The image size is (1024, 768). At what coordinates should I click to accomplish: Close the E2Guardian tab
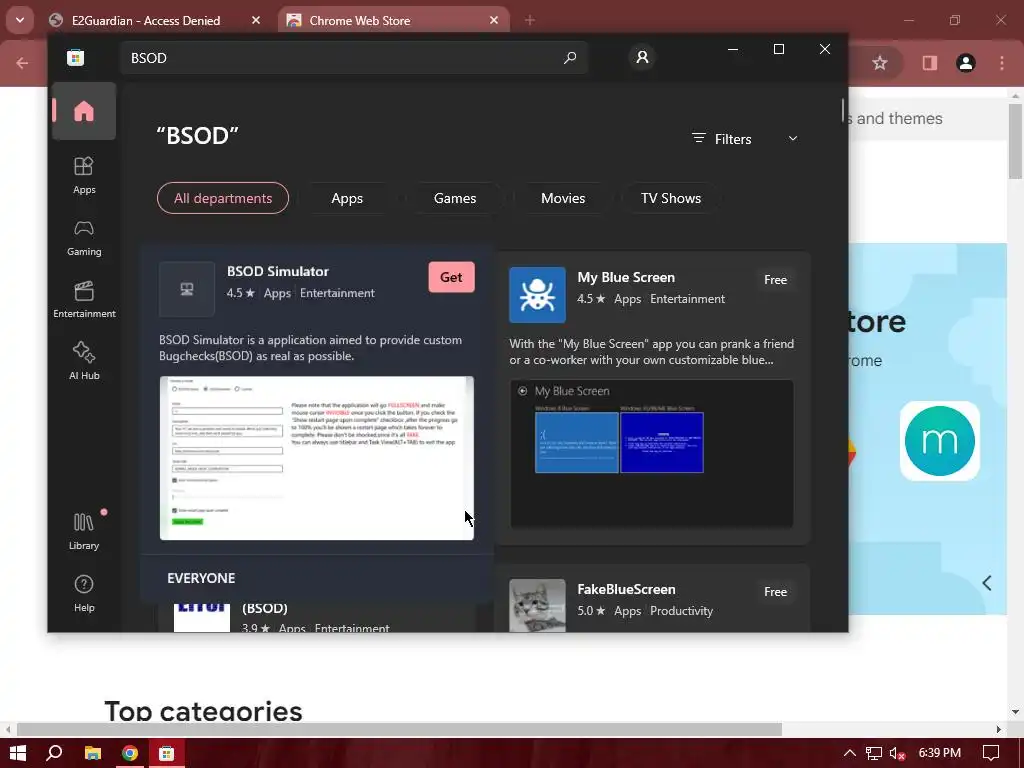click(x=256, y=20)
